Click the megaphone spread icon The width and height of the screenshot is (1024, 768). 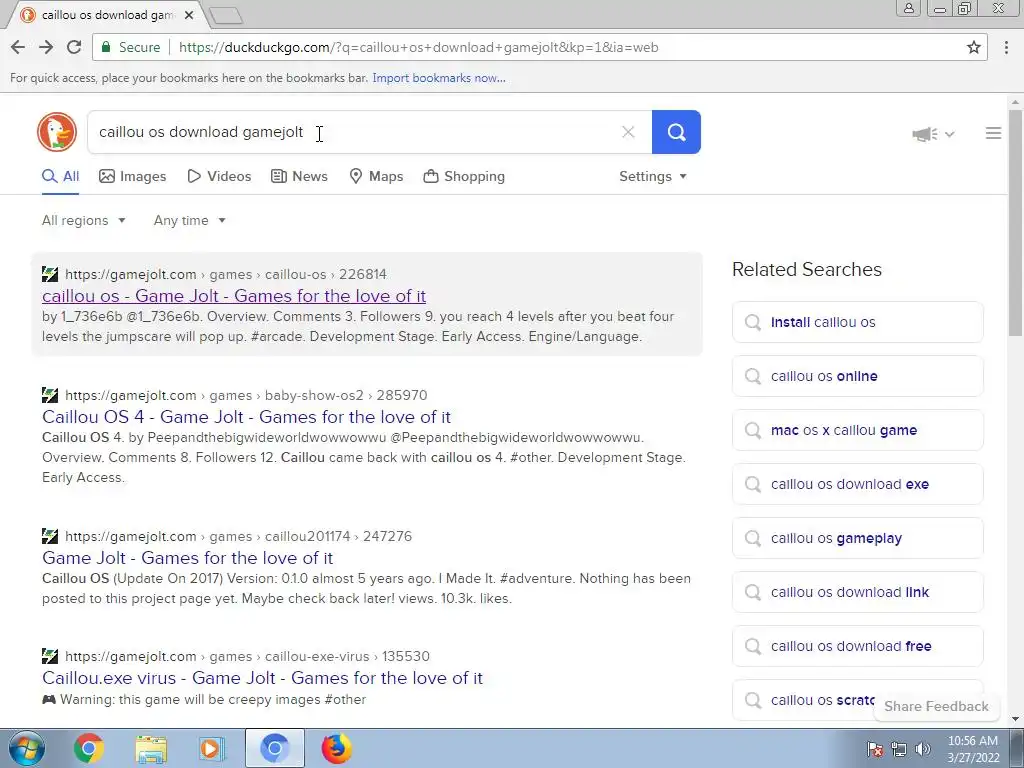(x=925, y=134)
